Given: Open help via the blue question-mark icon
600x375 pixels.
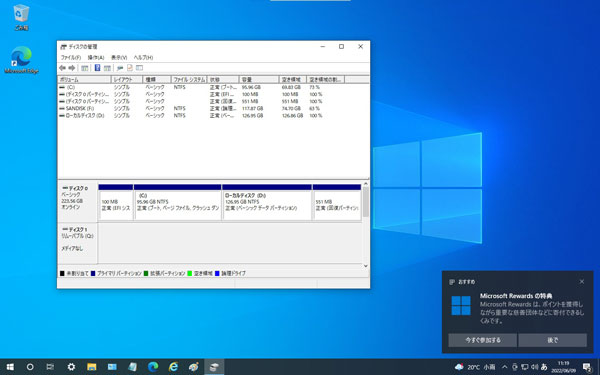Looking at the screenshot, I should (x=97, y=68).
